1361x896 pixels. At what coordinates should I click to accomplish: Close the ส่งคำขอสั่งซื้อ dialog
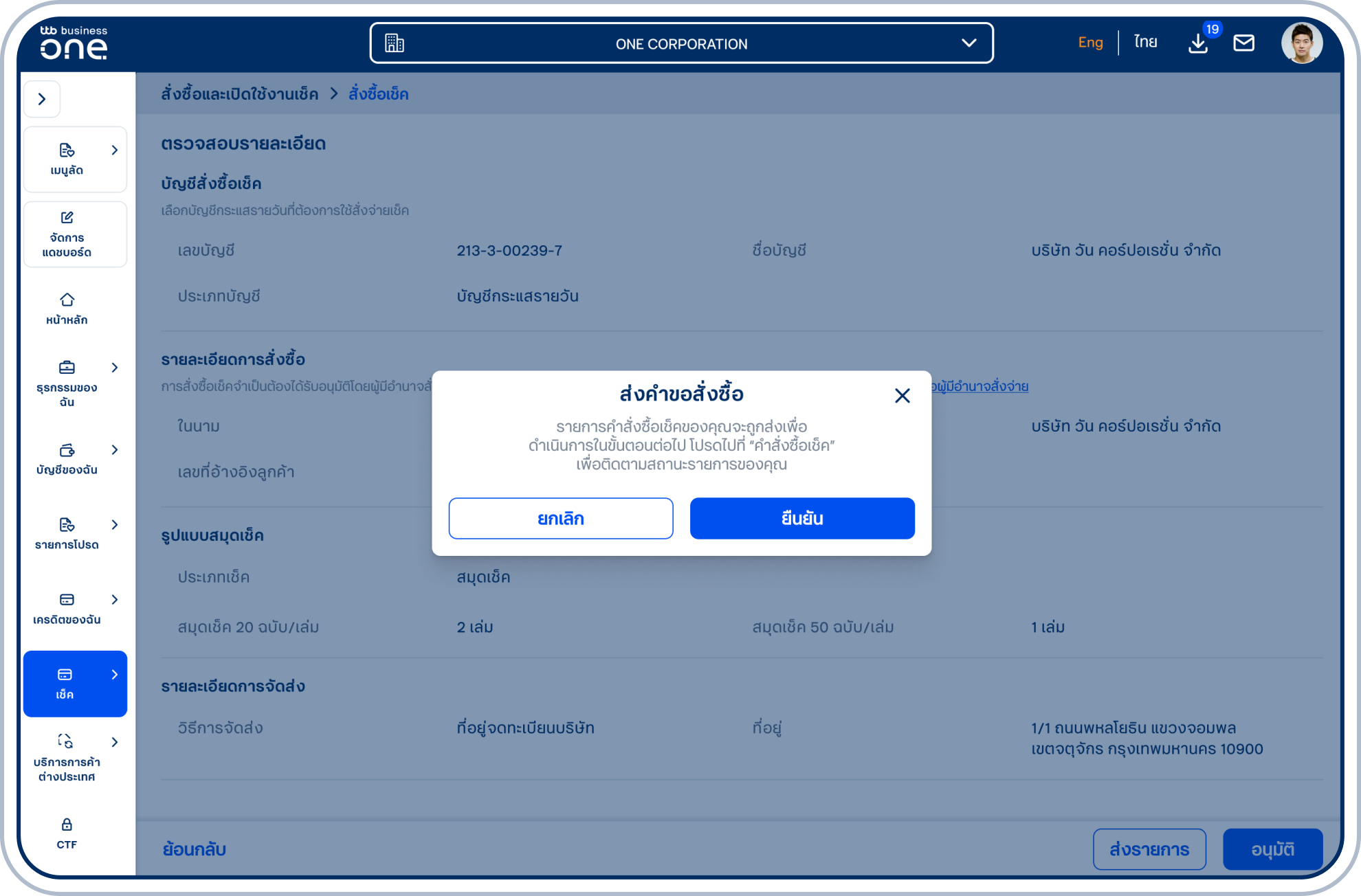tap(903, 396)
